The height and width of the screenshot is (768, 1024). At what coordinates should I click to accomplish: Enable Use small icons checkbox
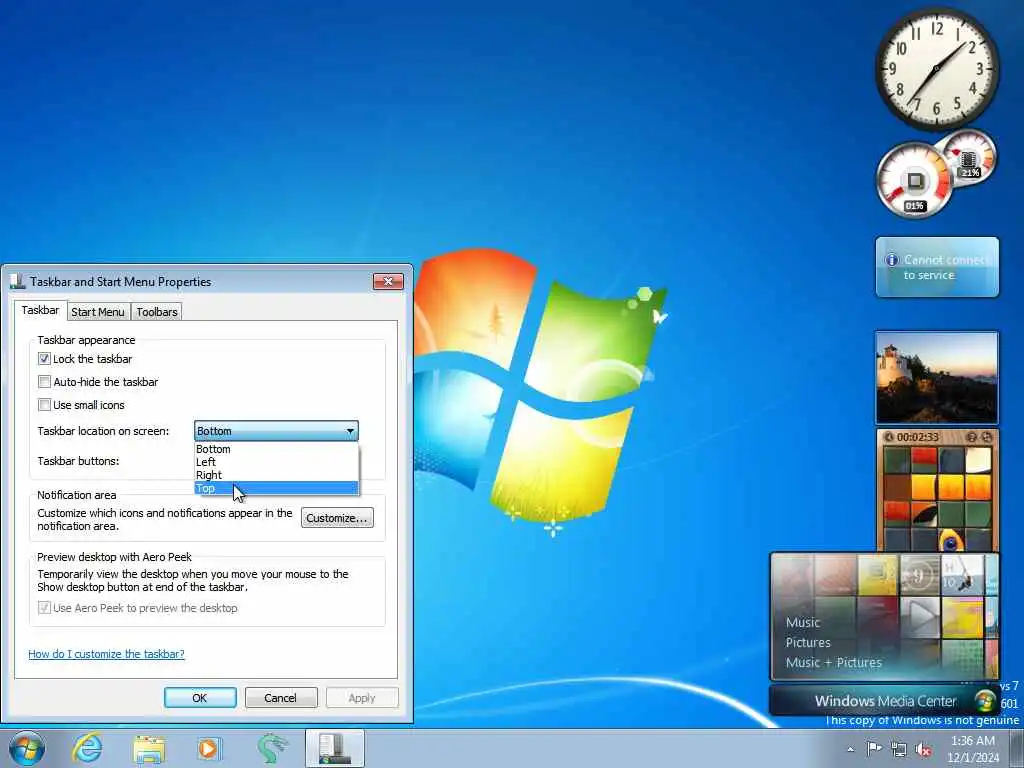point(44,405)
